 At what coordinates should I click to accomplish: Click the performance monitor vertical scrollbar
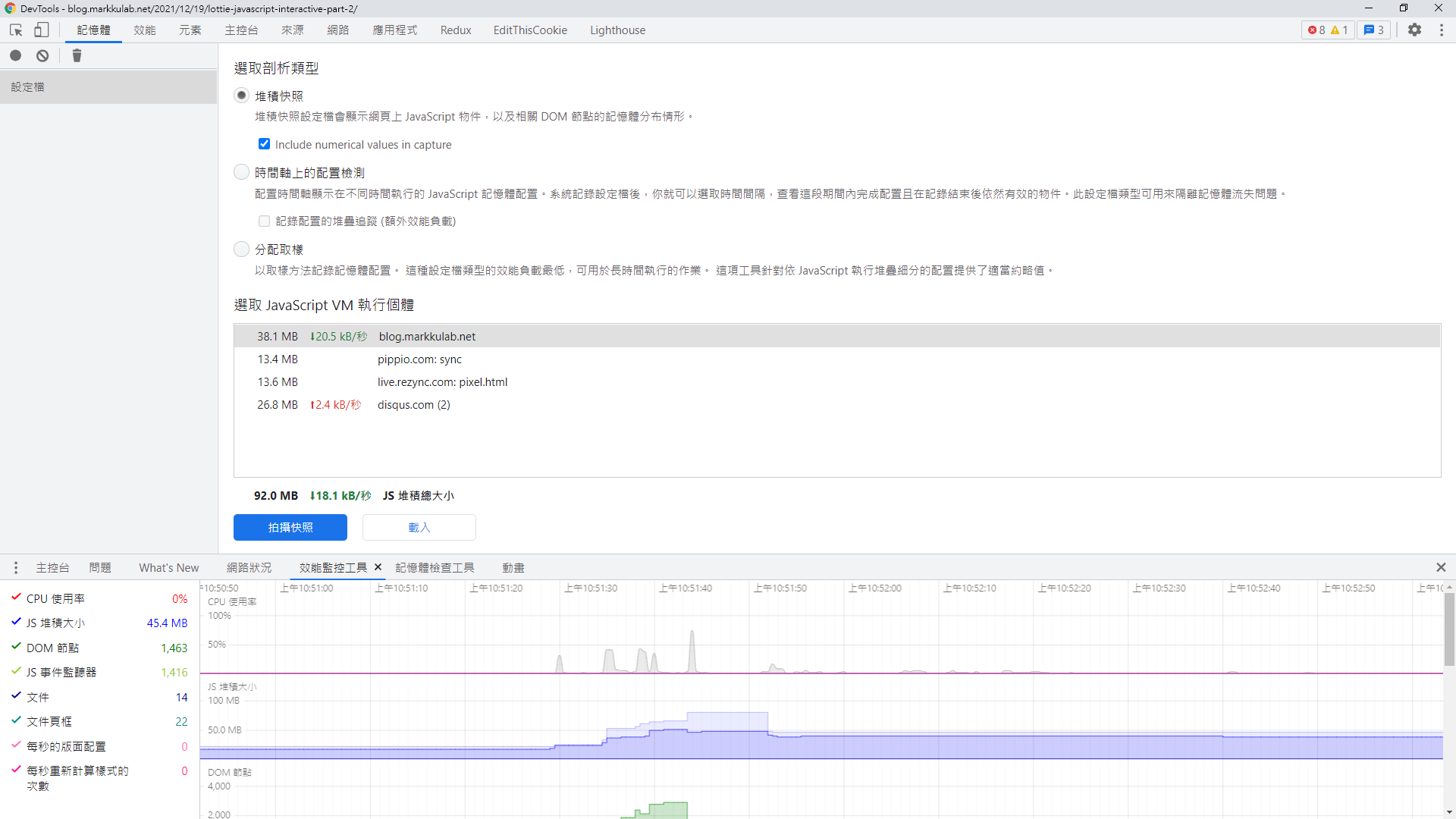click(x=1448, y=629)
